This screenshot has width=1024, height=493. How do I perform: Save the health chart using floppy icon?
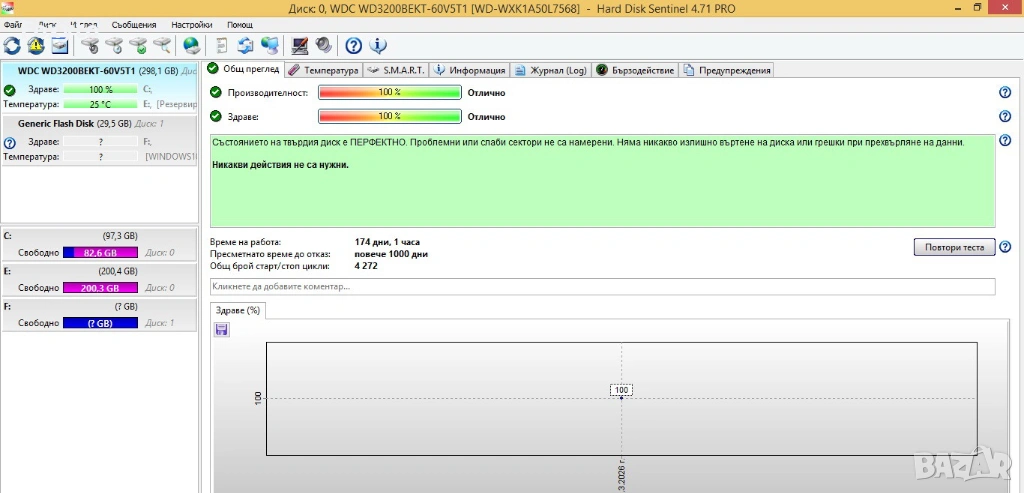(221, 330)
